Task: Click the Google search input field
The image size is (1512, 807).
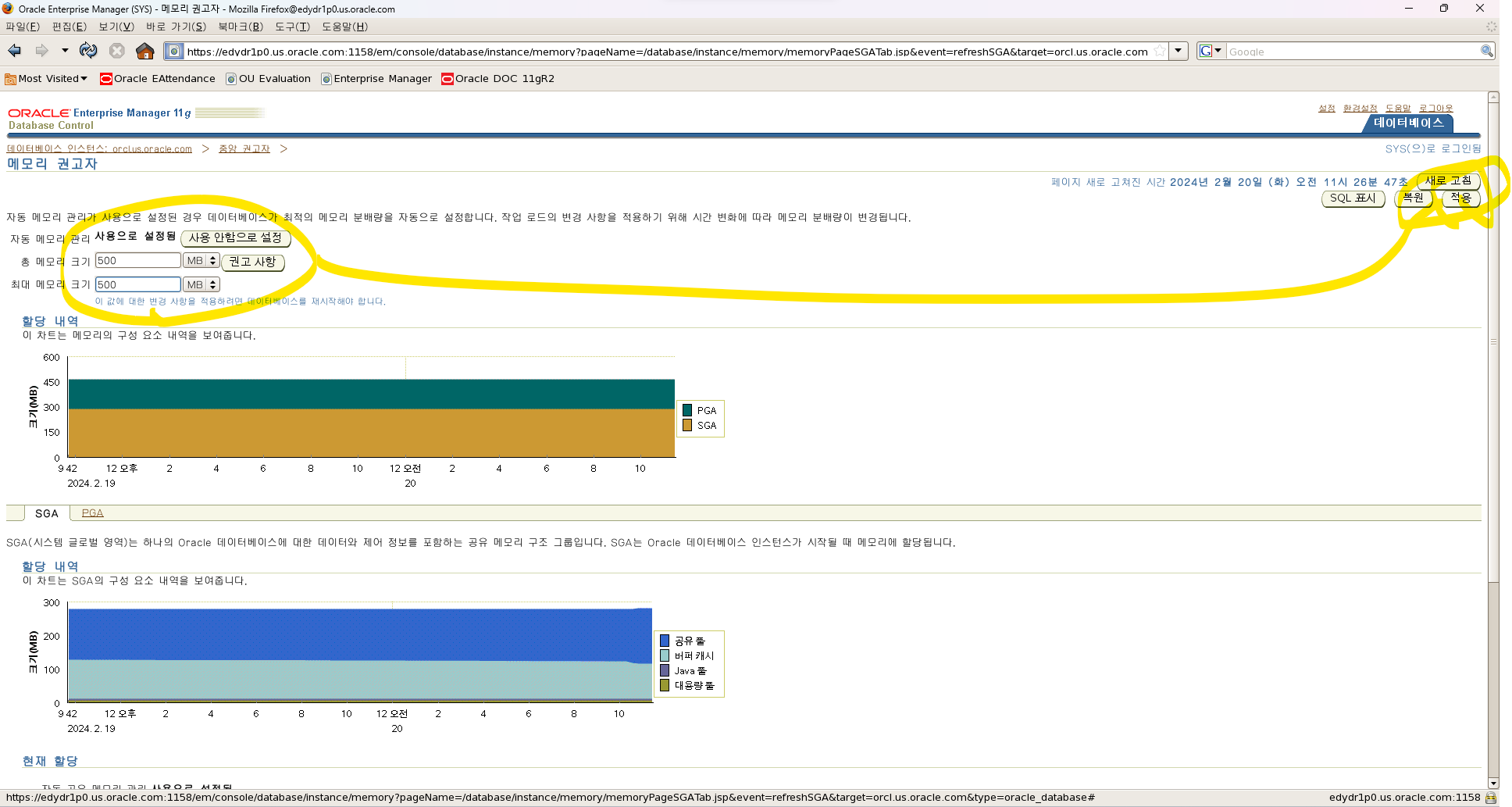Action: click(1353, 52)
